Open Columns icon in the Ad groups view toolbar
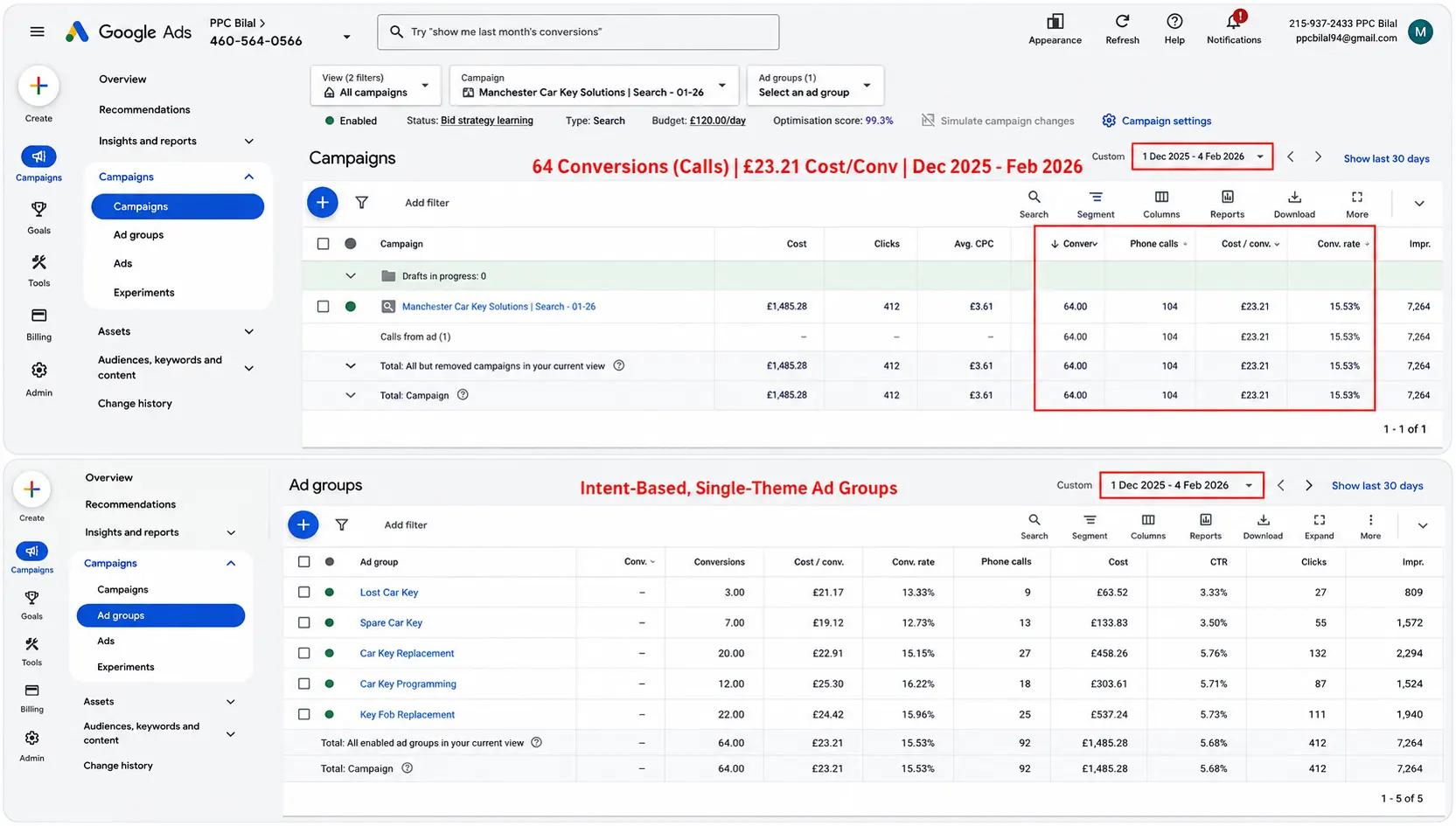Image resolution: width=1456 pixels, height=826 pixels. [x=1148, y=520]
